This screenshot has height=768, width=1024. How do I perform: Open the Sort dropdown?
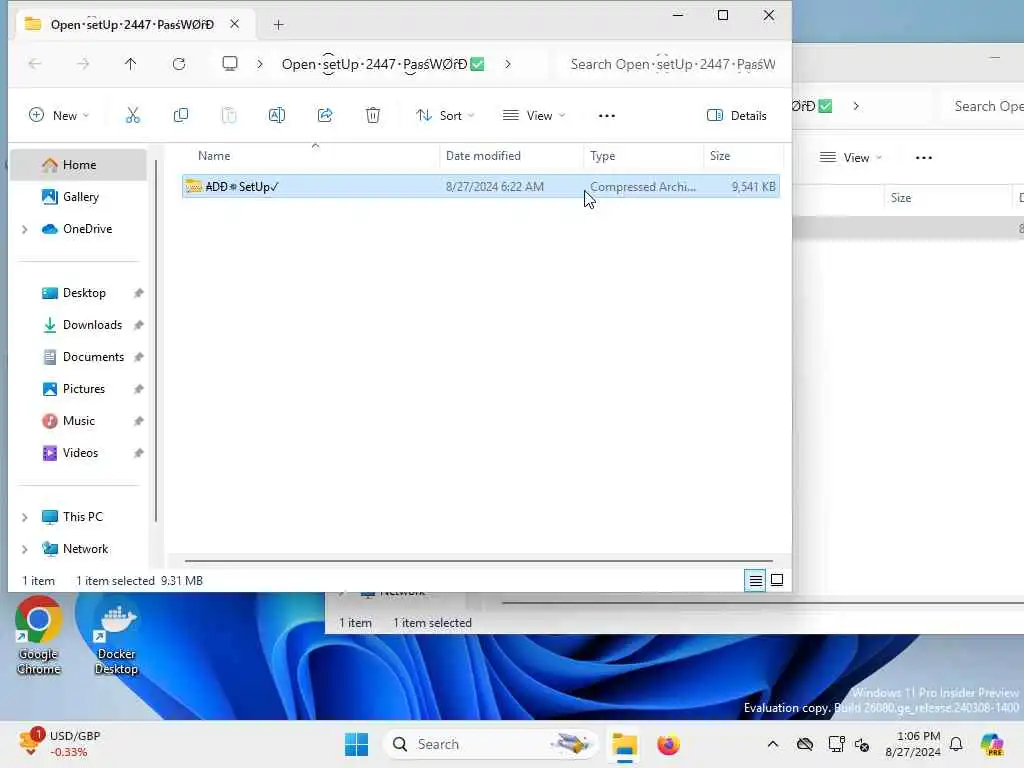click(445, 116)
